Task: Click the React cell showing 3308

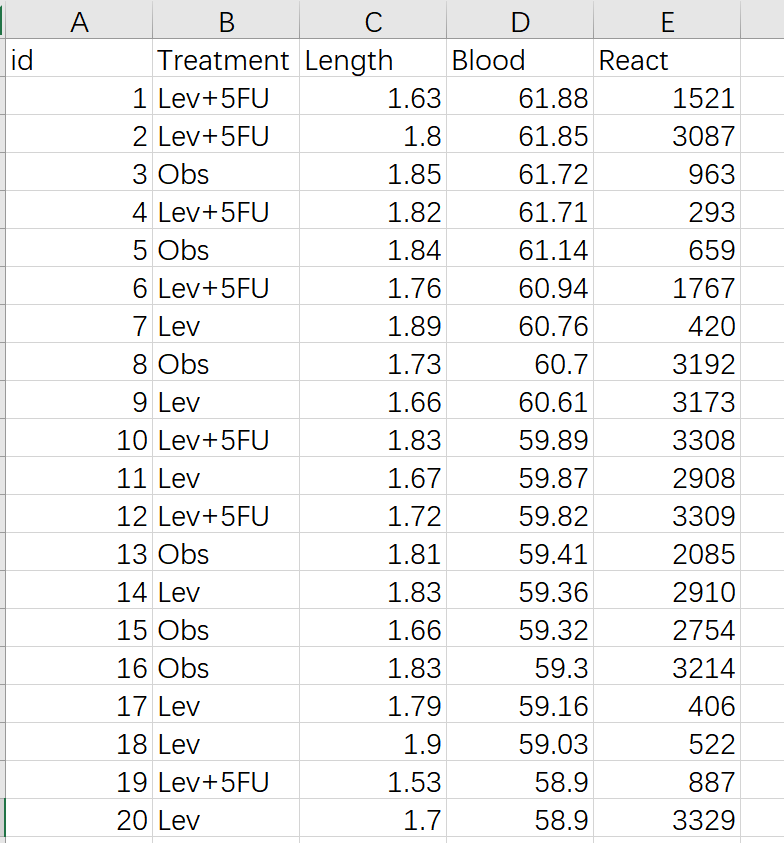Action: click(x=667, y=440)
